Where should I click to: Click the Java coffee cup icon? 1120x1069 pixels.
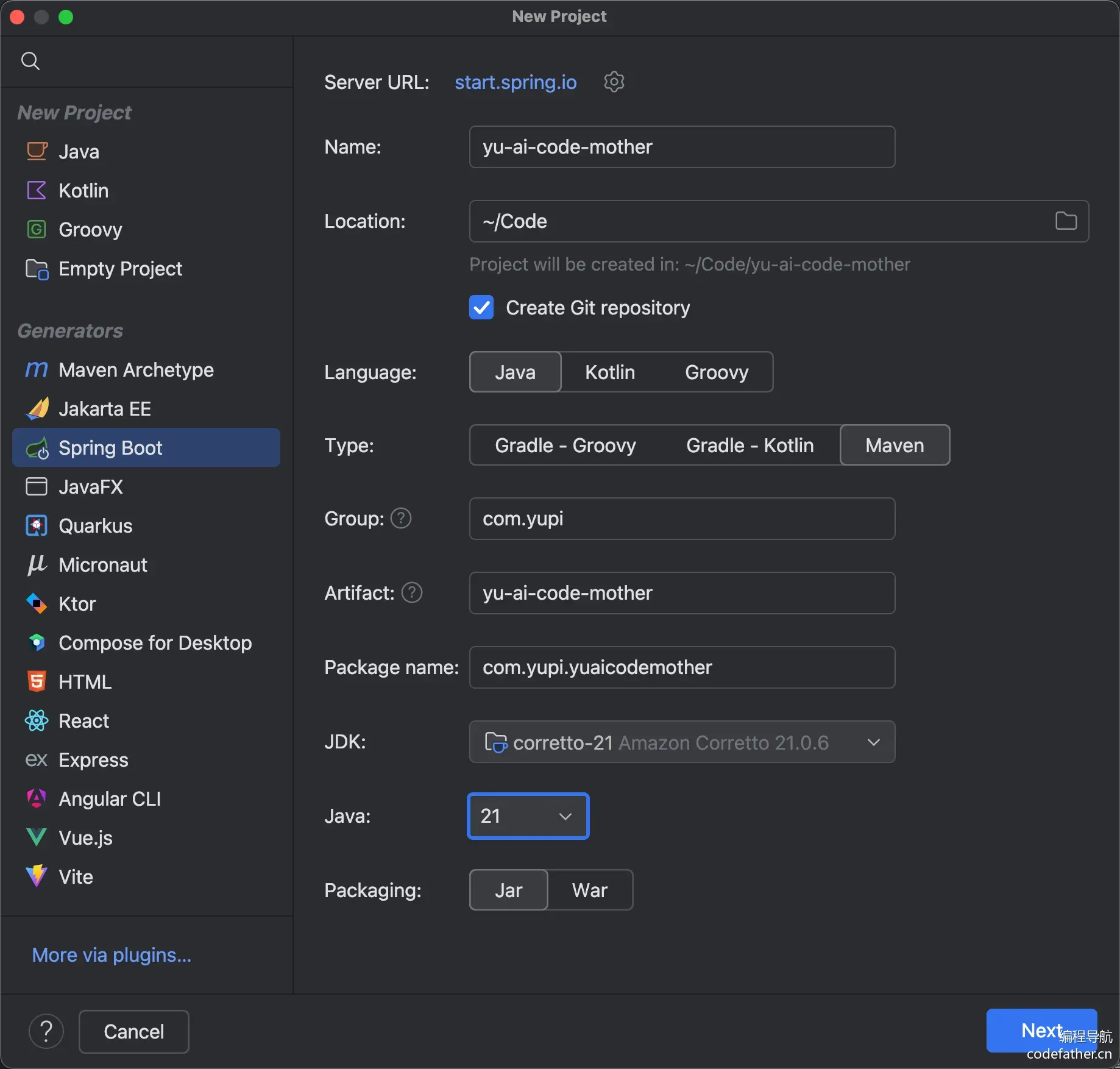[37, 151]
